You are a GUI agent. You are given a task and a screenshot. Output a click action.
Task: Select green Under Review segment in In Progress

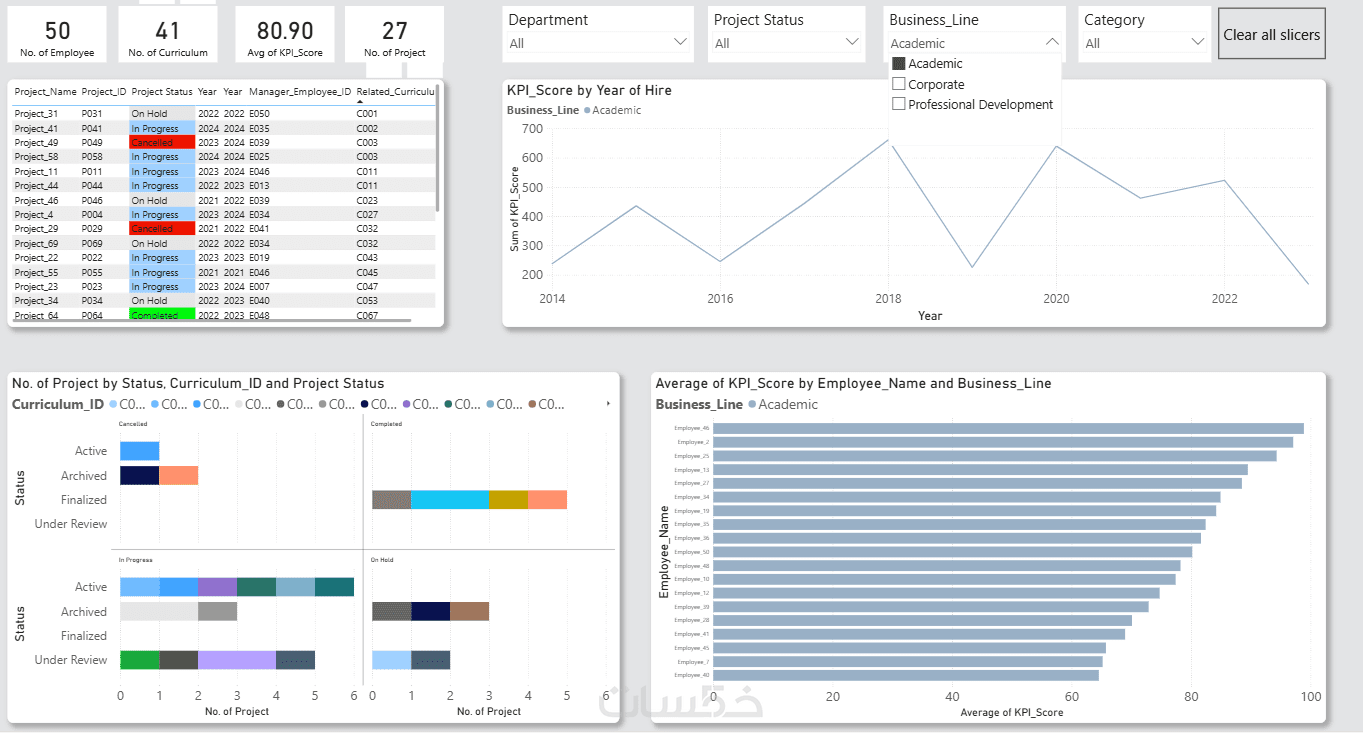(x=140, y=660)
